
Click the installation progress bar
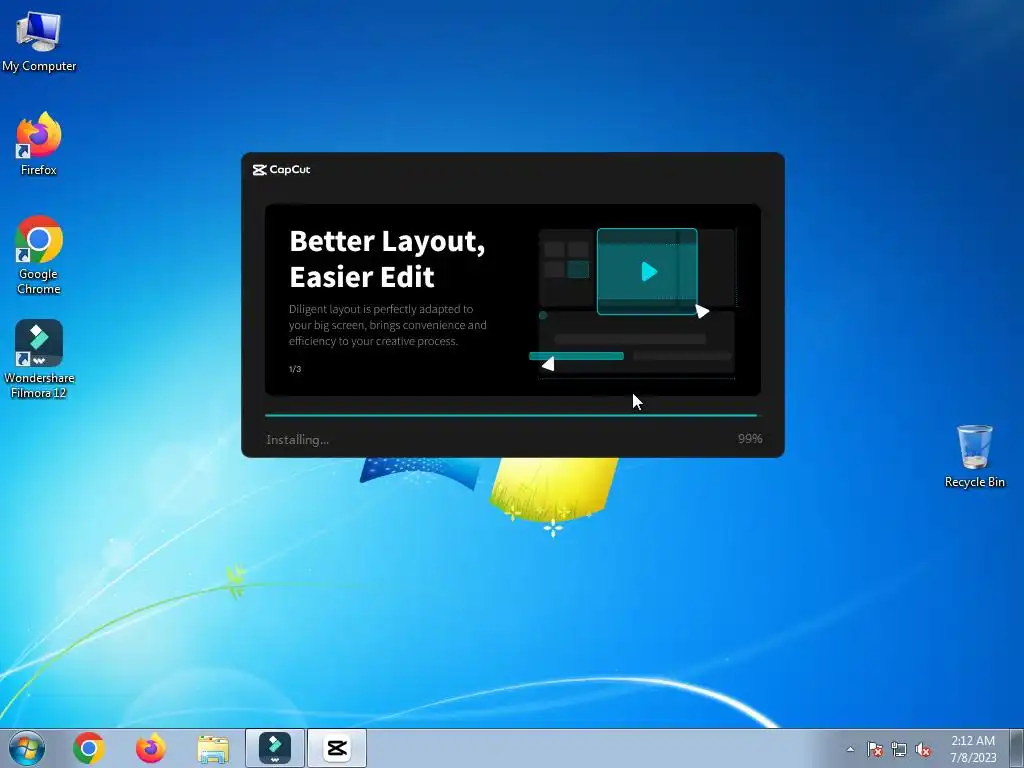[x=511, y=415]
